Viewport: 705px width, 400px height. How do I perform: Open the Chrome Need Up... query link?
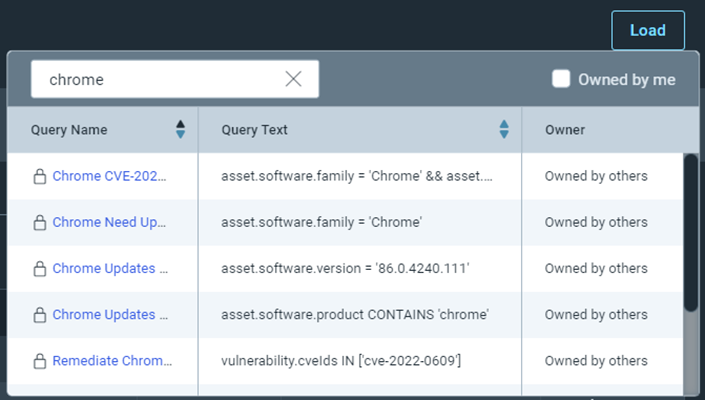click(109, 222)
